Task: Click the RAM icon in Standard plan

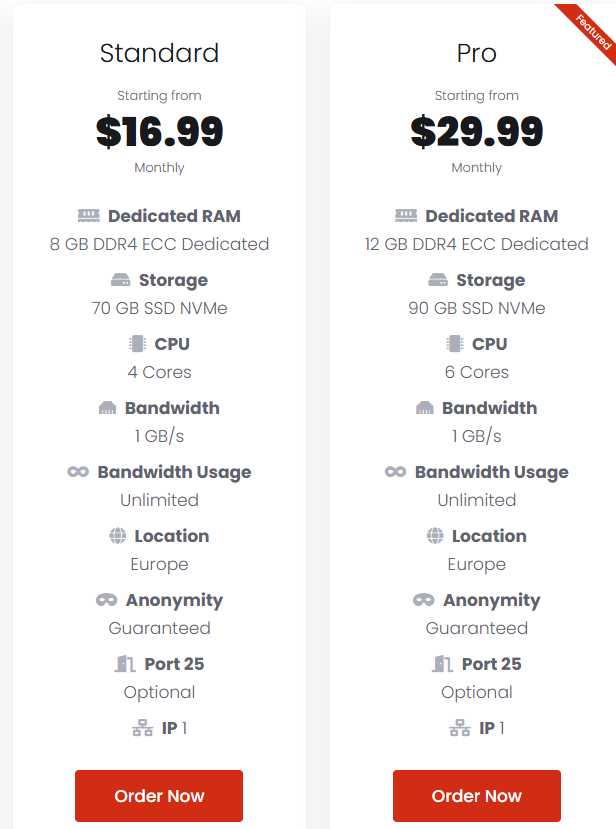Action: (89, 216)
